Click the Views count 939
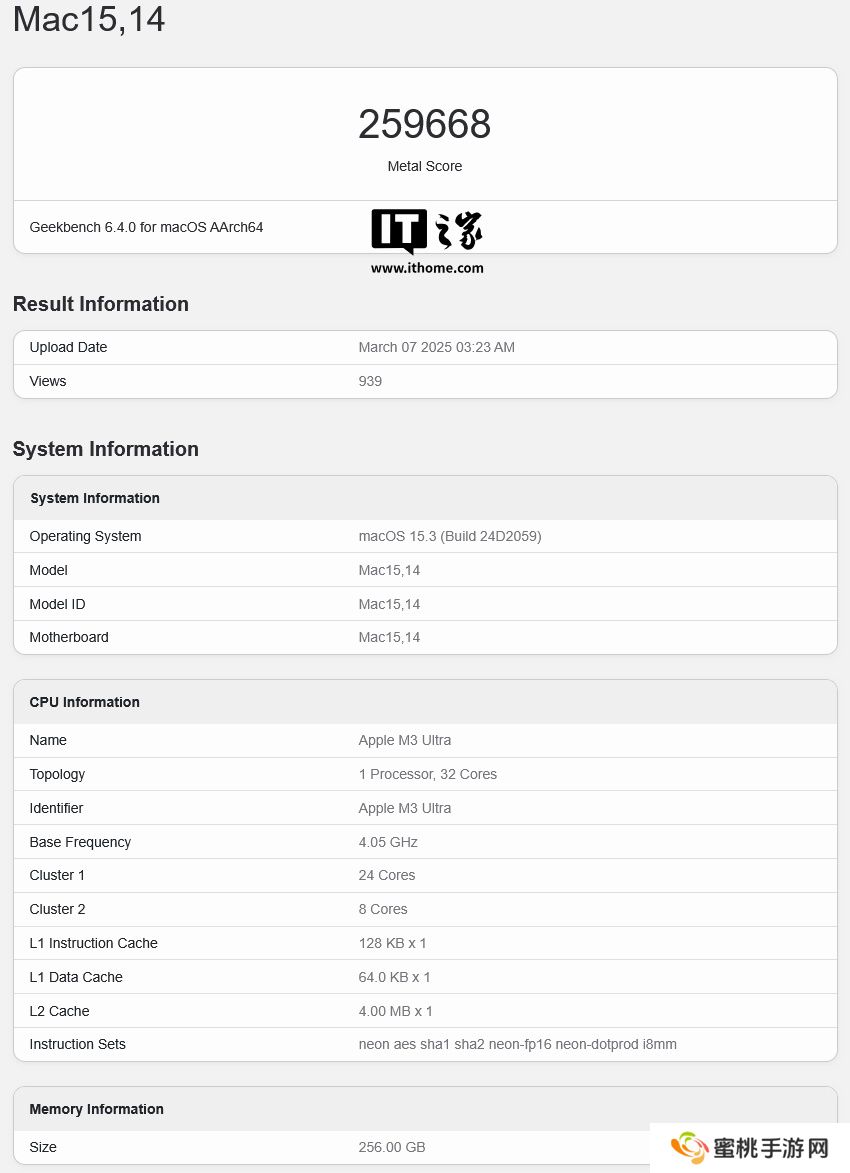This screenshot has width=850, height=1173. coord(370,381)
